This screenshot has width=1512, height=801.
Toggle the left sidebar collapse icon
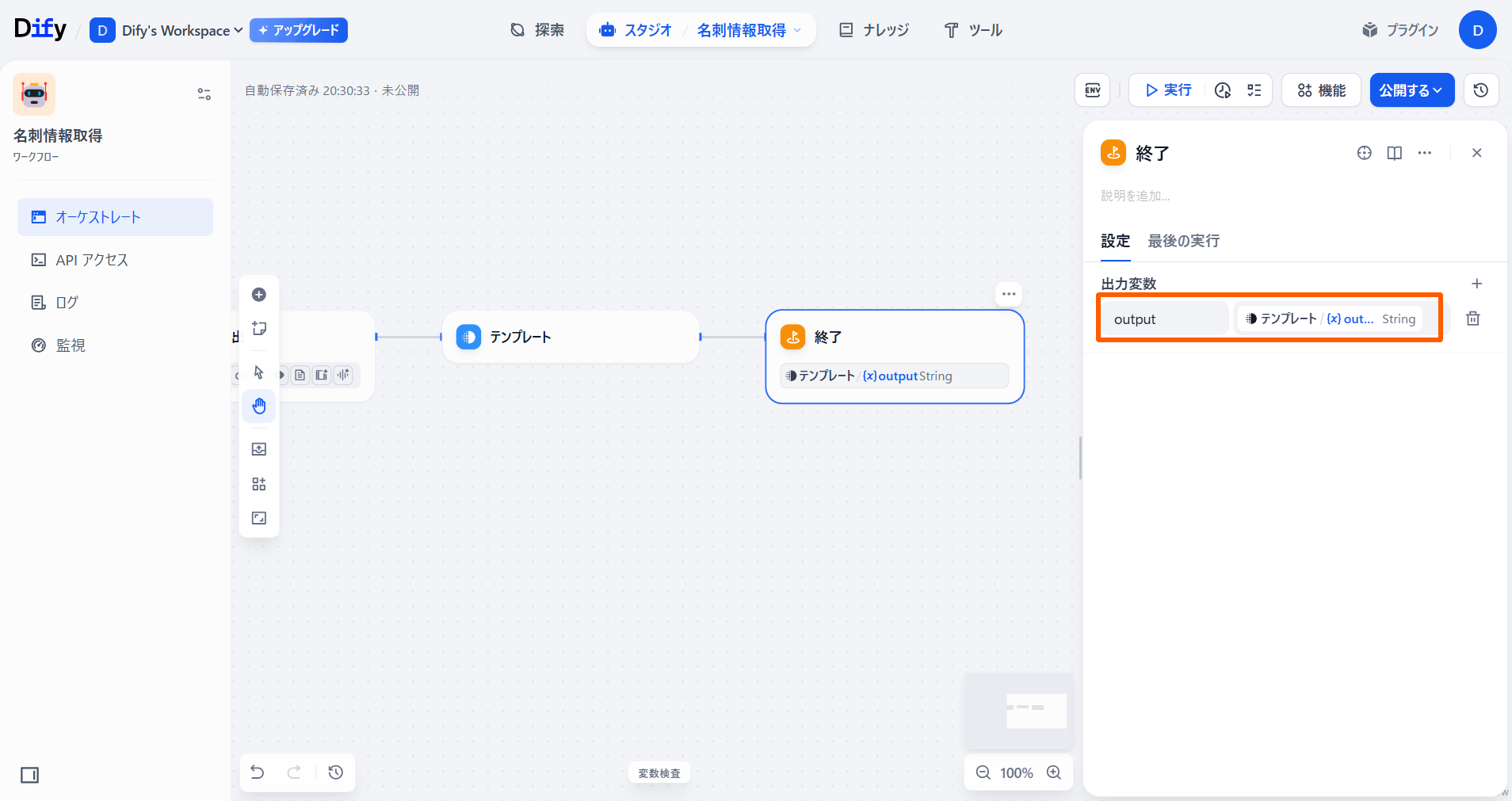[30, 775]
